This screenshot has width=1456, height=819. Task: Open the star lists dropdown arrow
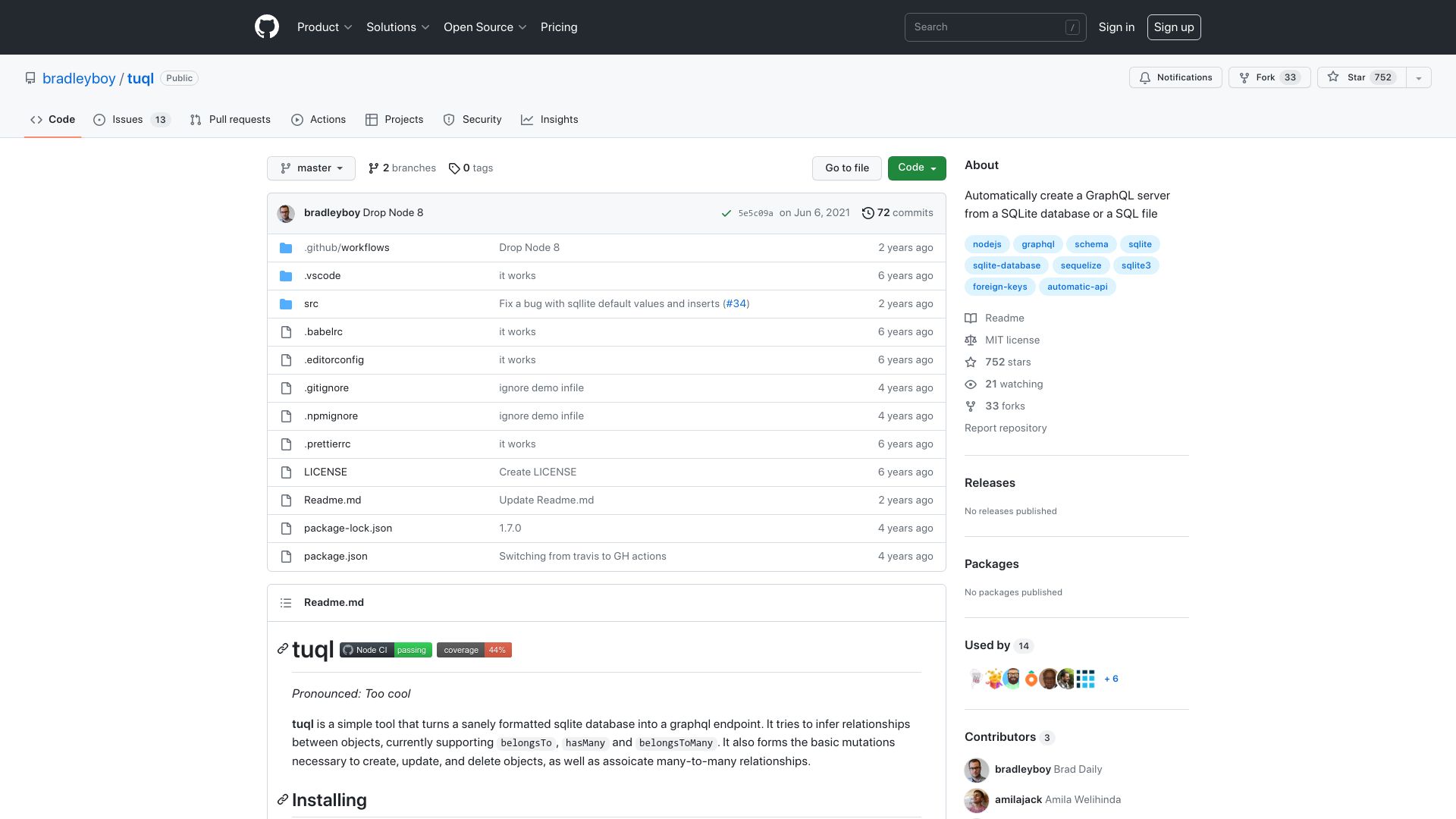(1419, 77)
